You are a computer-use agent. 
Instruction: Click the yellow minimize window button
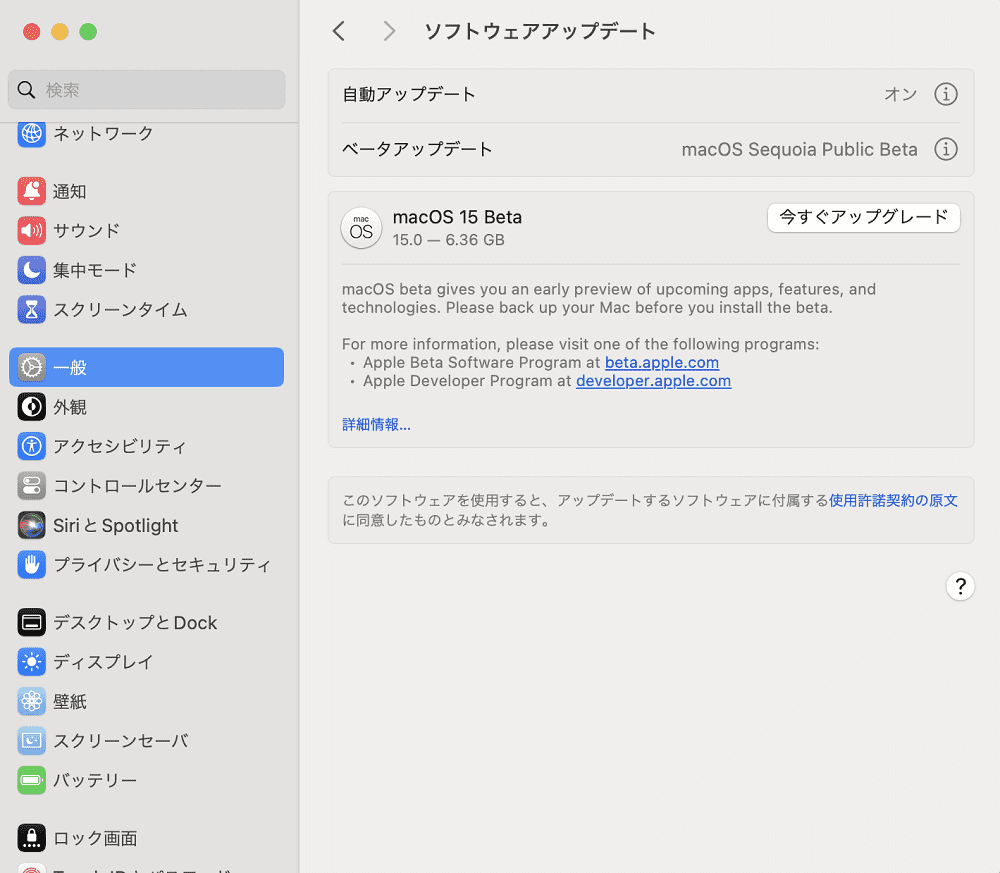coord(60,31)
